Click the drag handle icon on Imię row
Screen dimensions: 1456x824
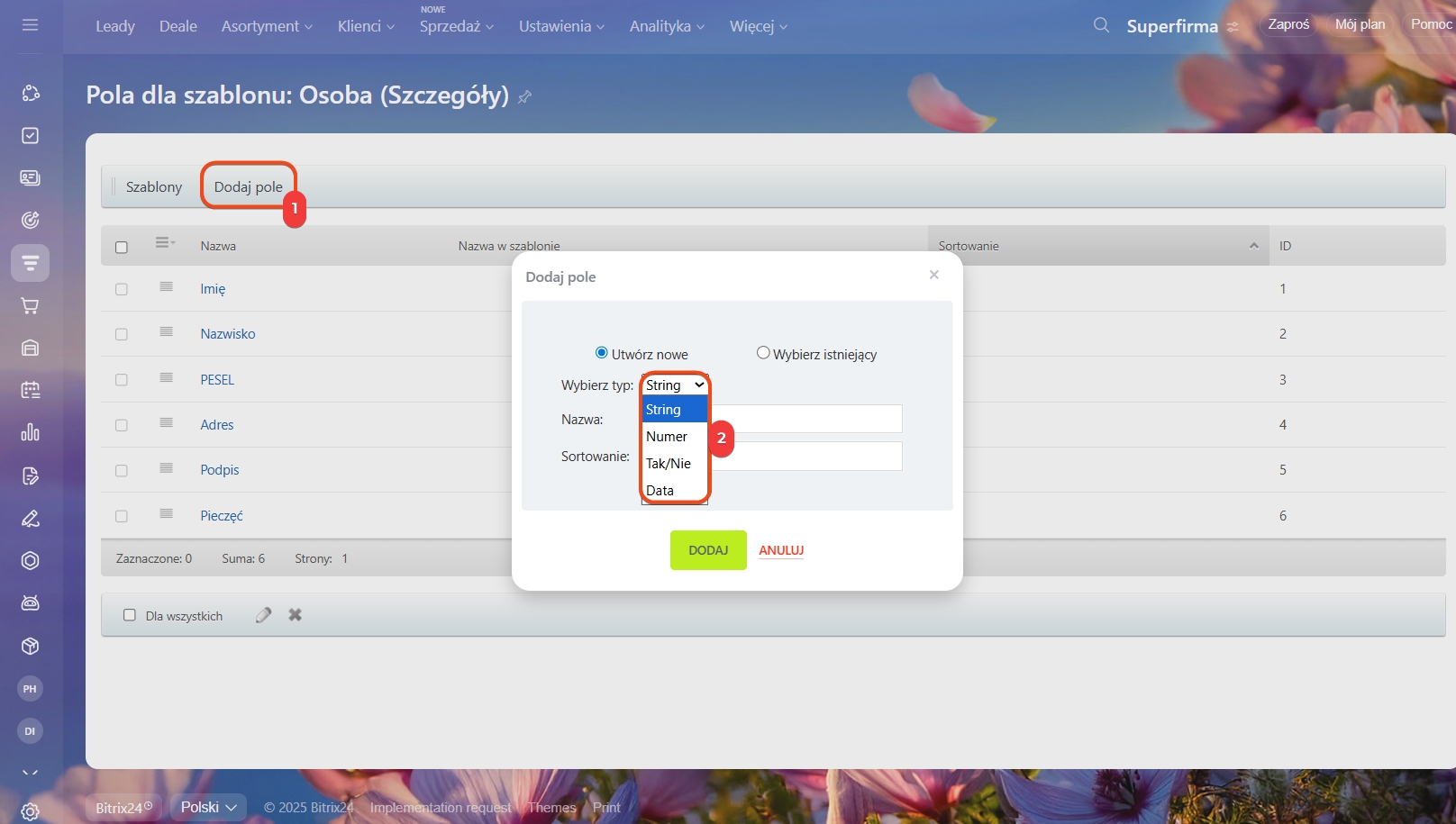pos(166,287)
